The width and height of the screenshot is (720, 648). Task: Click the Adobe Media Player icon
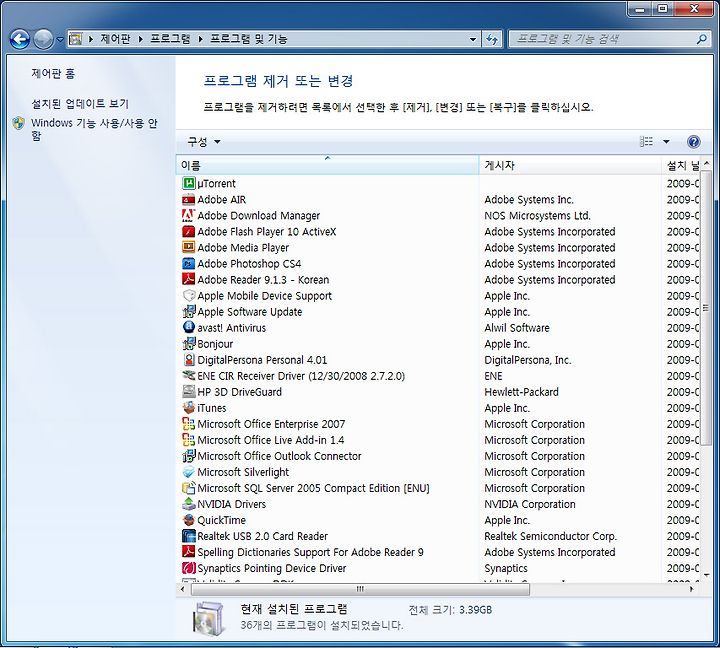[x=189, y=248]
